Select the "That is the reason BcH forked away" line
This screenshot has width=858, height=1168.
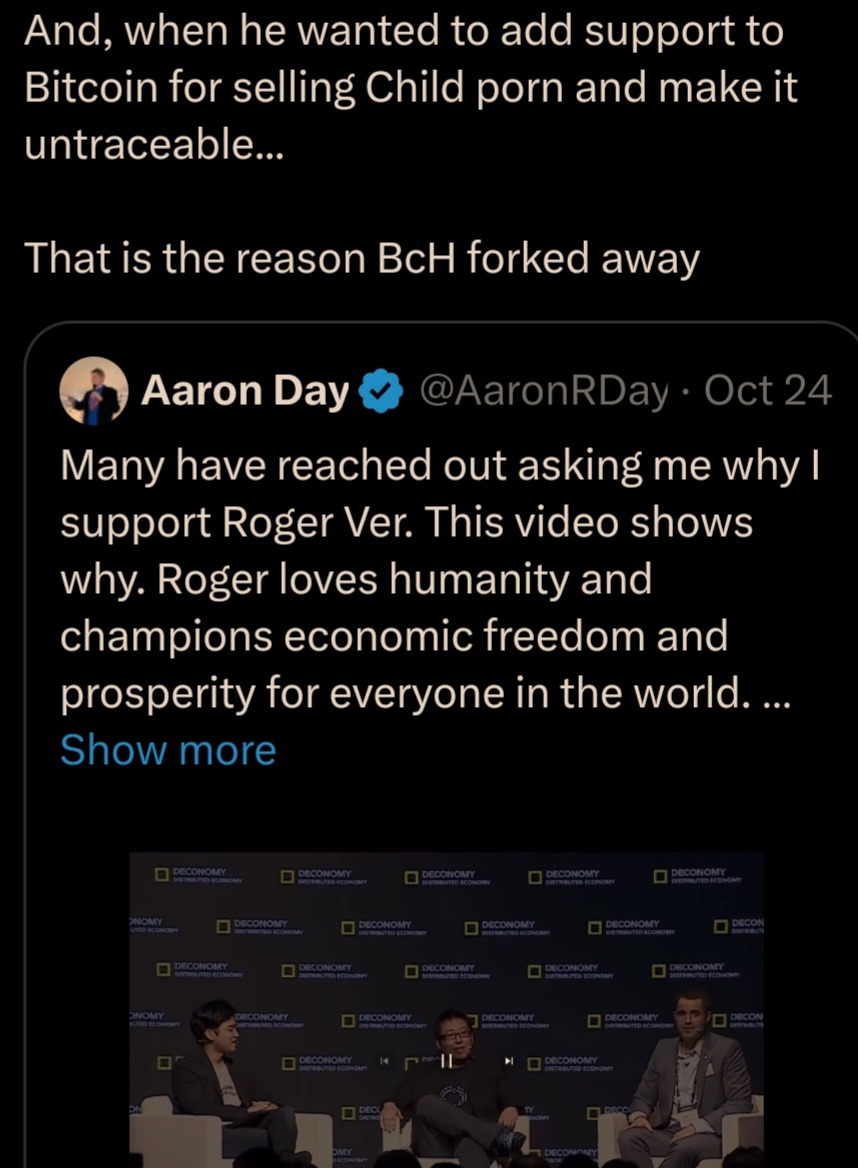pos(362,258)
